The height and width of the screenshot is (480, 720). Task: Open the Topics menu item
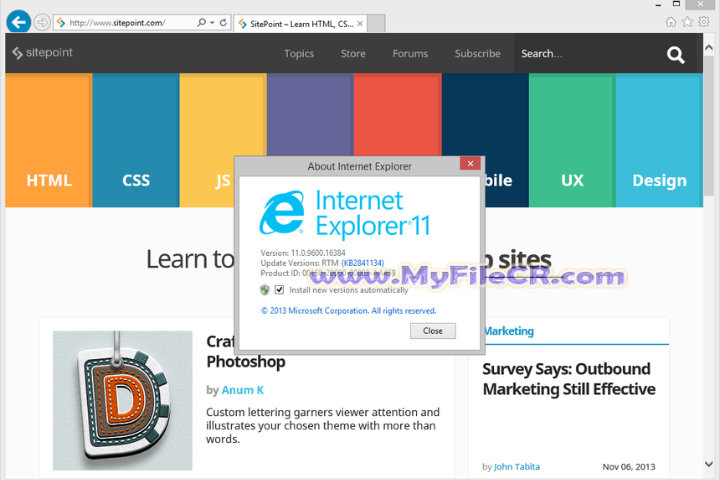299,54
